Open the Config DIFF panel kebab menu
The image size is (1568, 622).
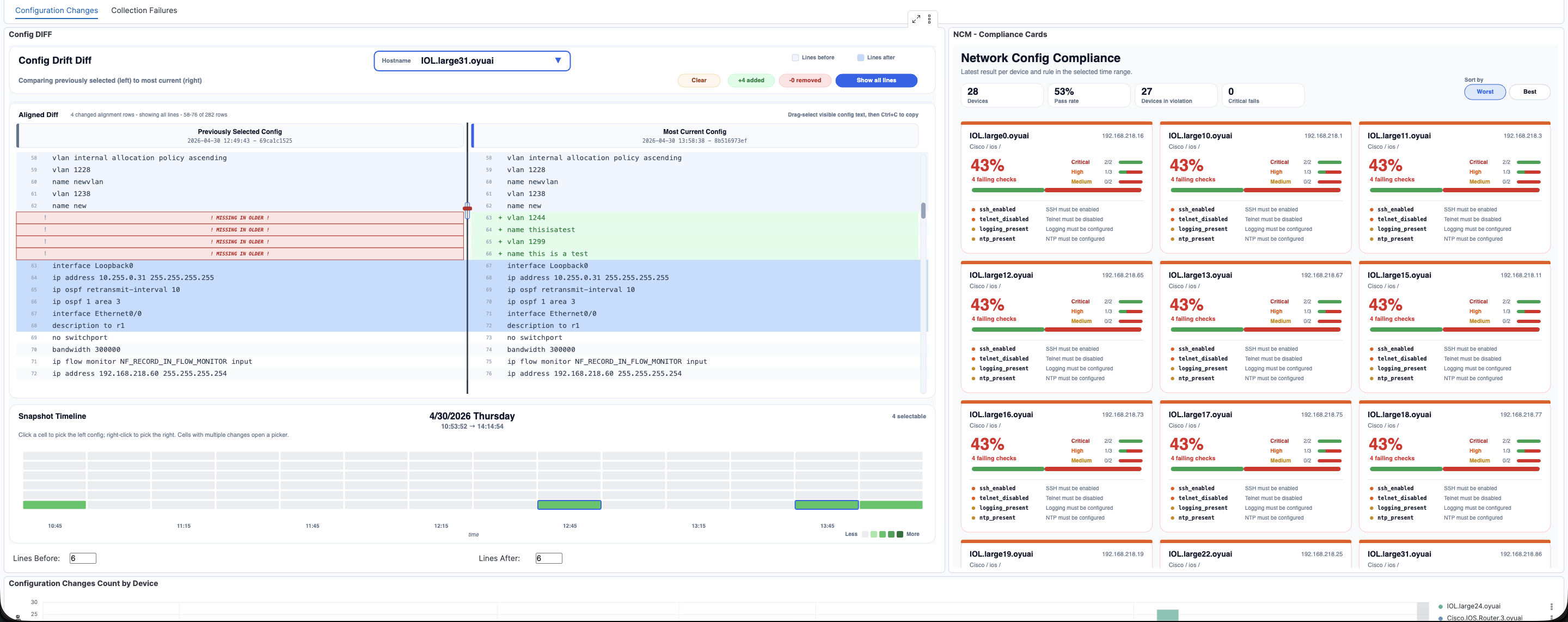(x=929, y=20)
